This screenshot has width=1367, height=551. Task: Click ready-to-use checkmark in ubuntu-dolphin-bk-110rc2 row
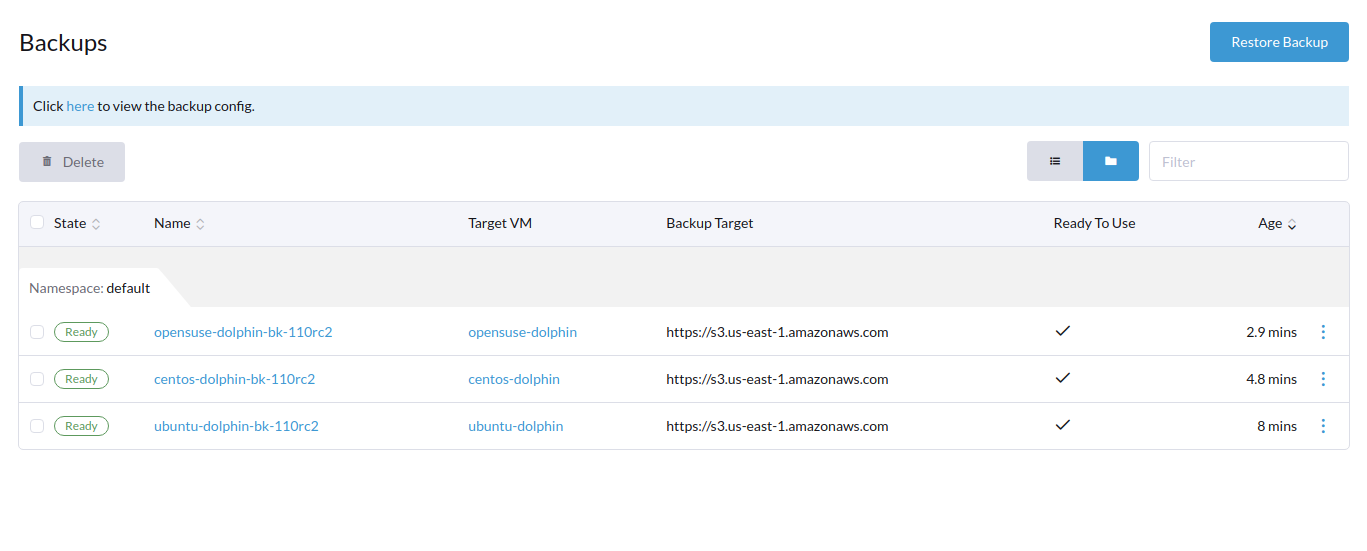1063,425
